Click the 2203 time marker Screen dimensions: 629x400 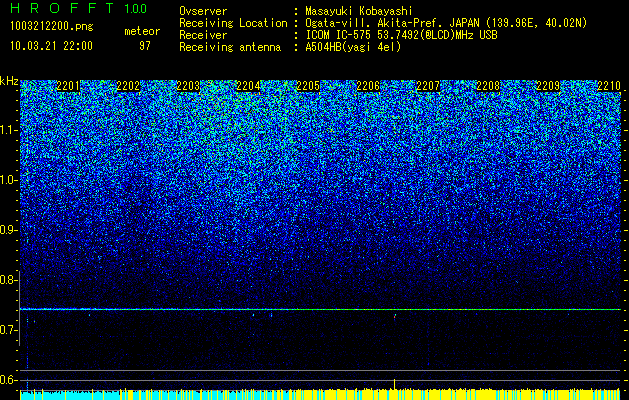point(188,86)
